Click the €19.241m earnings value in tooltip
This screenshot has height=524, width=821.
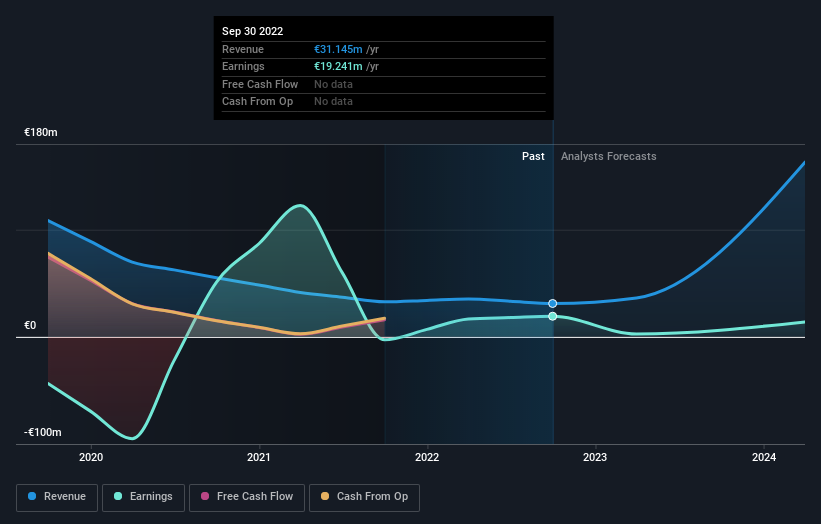click(x=338, y=66)
